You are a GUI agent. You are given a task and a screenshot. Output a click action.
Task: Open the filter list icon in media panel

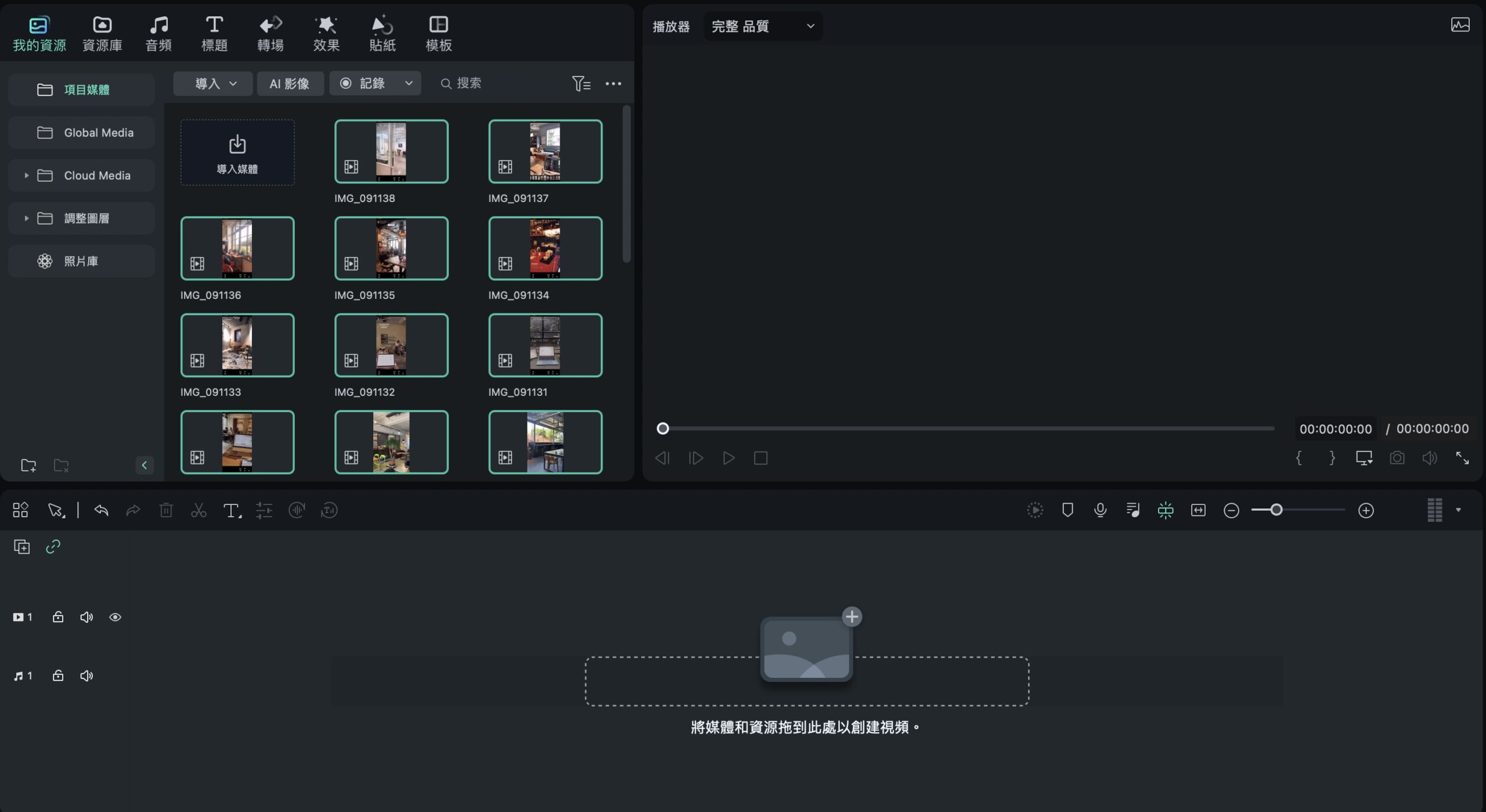[581, 84]
